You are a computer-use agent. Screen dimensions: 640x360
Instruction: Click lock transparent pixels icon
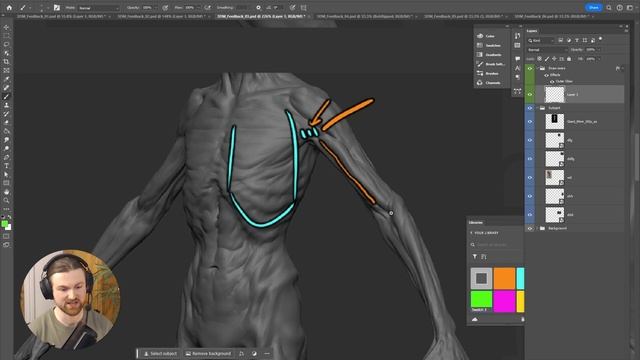(540, 59)
